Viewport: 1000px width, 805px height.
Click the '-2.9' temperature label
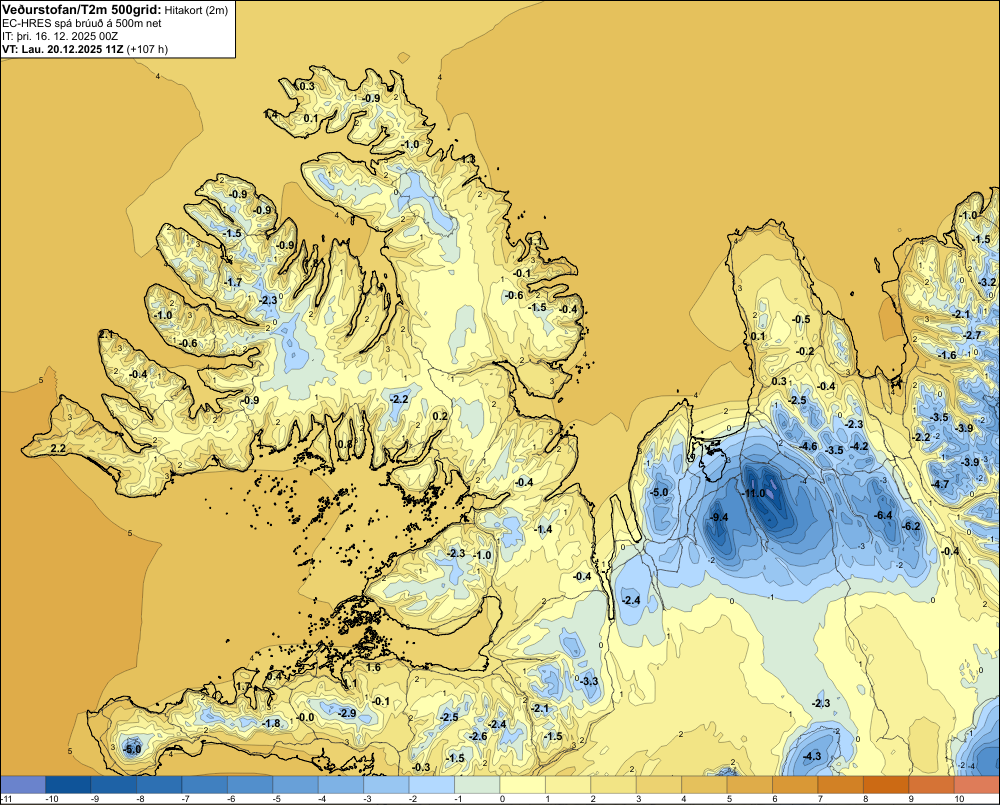[x=347, y=713]
